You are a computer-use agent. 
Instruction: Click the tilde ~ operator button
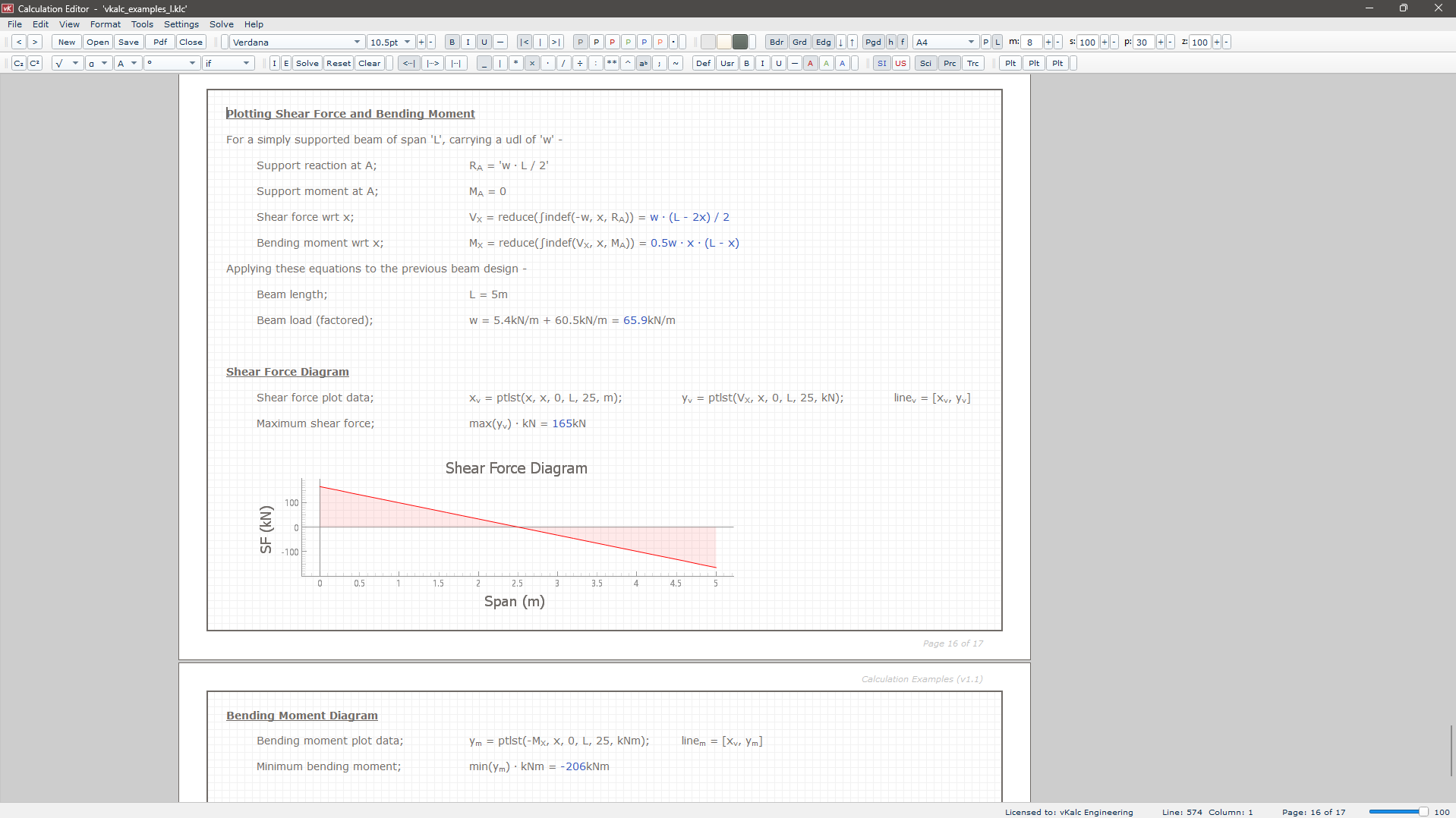click(x=676, y=64)
